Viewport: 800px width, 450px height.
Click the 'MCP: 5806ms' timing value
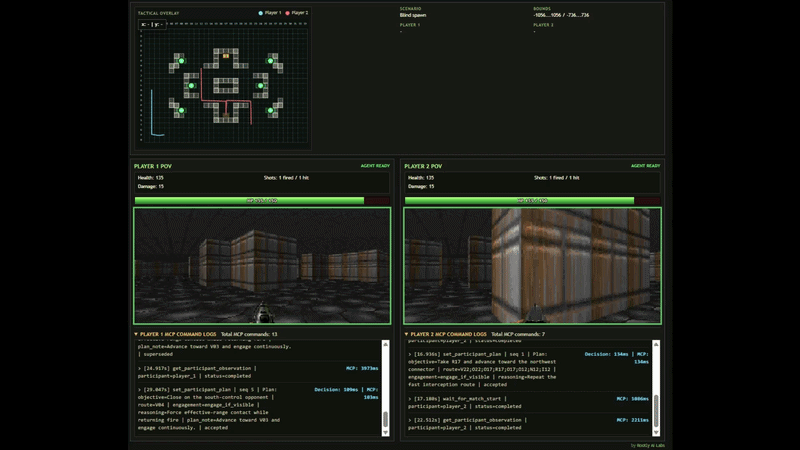tap(633, 399)
